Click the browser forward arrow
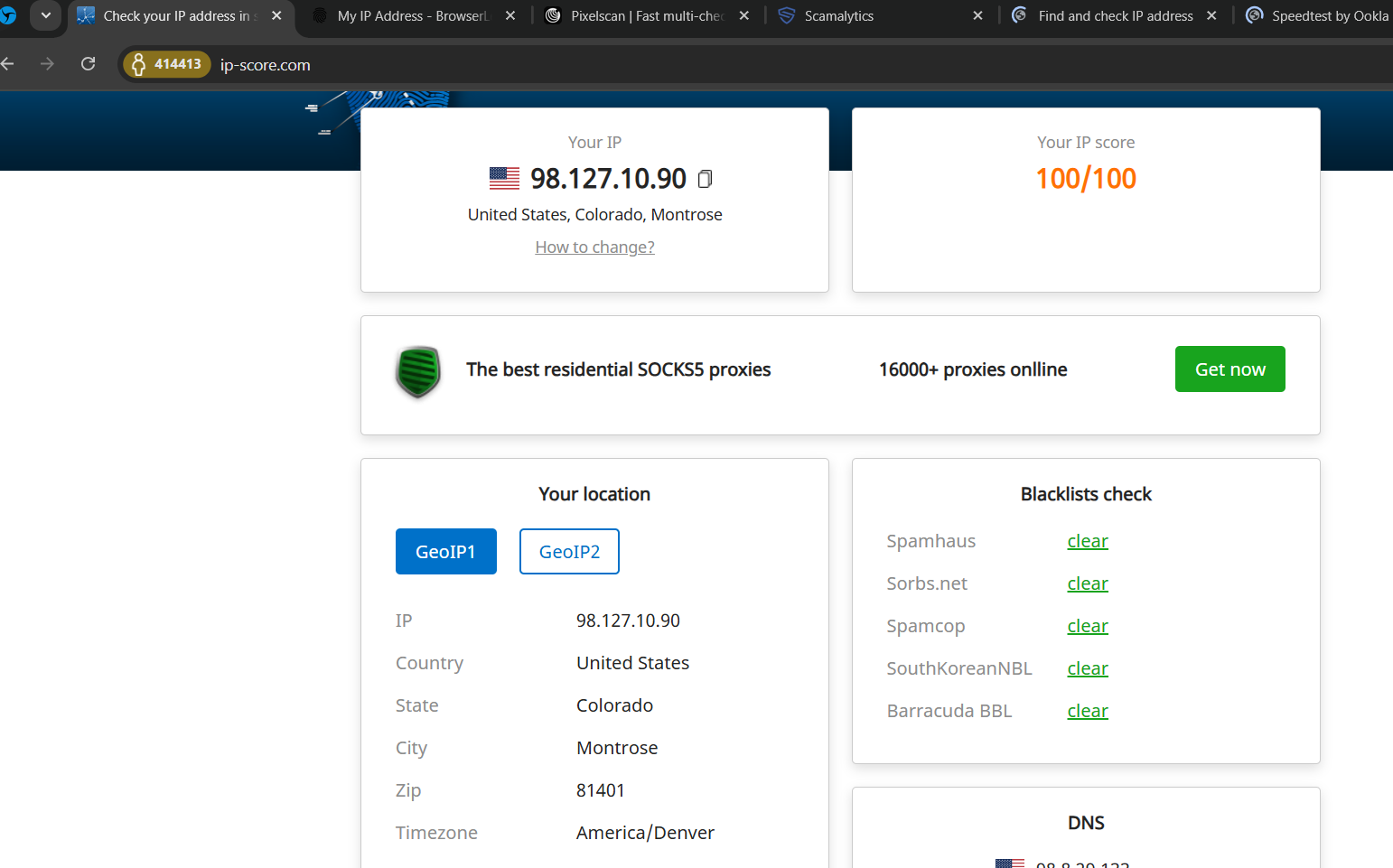1393x868 pixels. (47, 64)
